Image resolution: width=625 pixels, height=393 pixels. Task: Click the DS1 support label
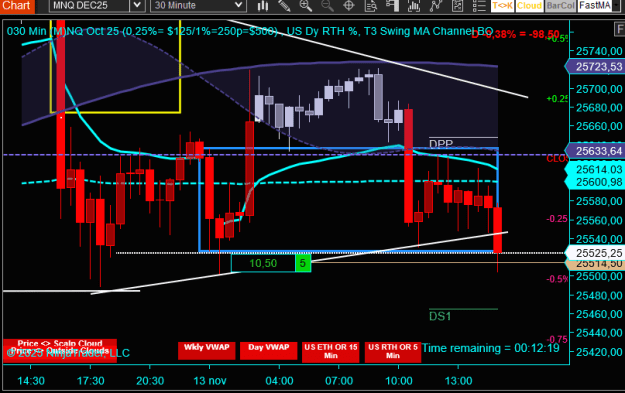coord(440,316)
